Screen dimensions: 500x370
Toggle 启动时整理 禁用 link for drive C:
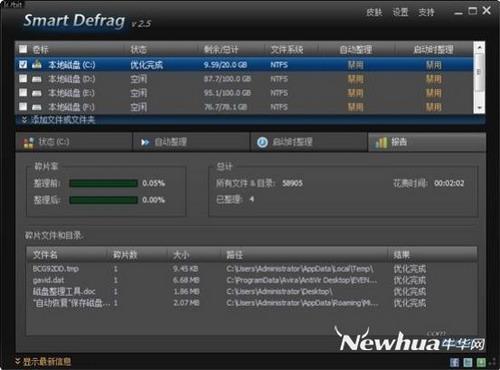pyautogui.click(x=434, y=65)
